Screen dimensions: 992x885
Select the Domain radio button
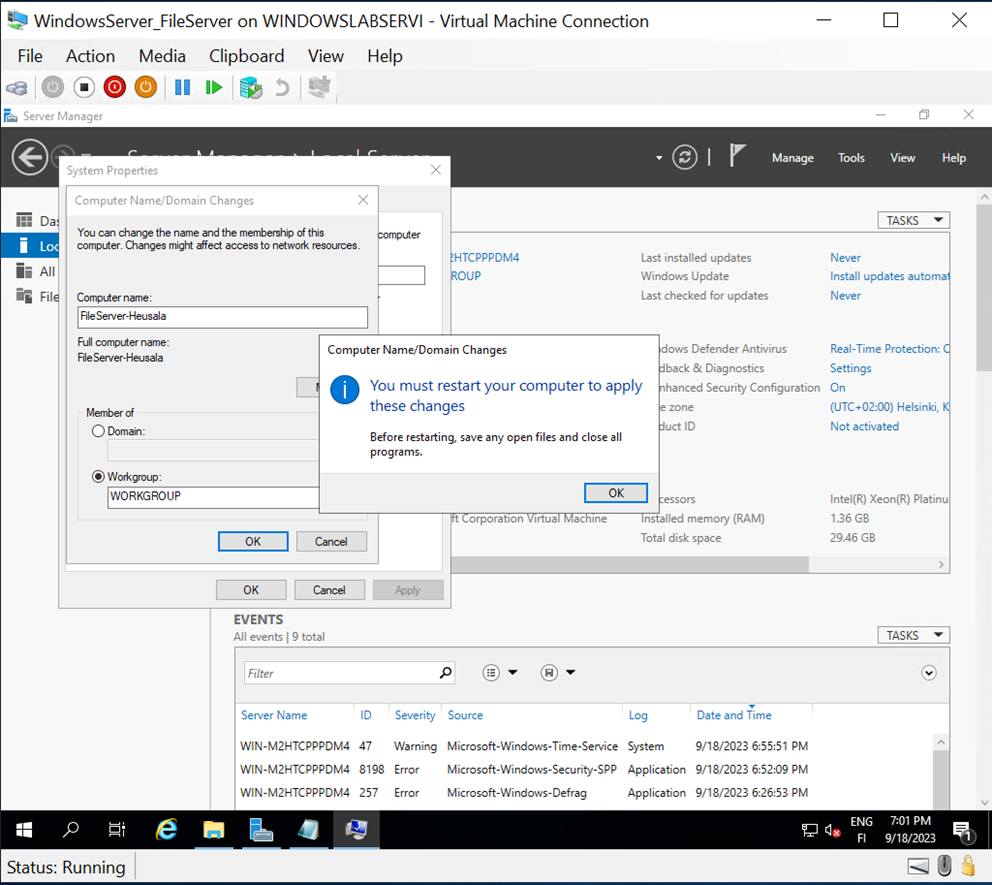click(x=97, y=430)
